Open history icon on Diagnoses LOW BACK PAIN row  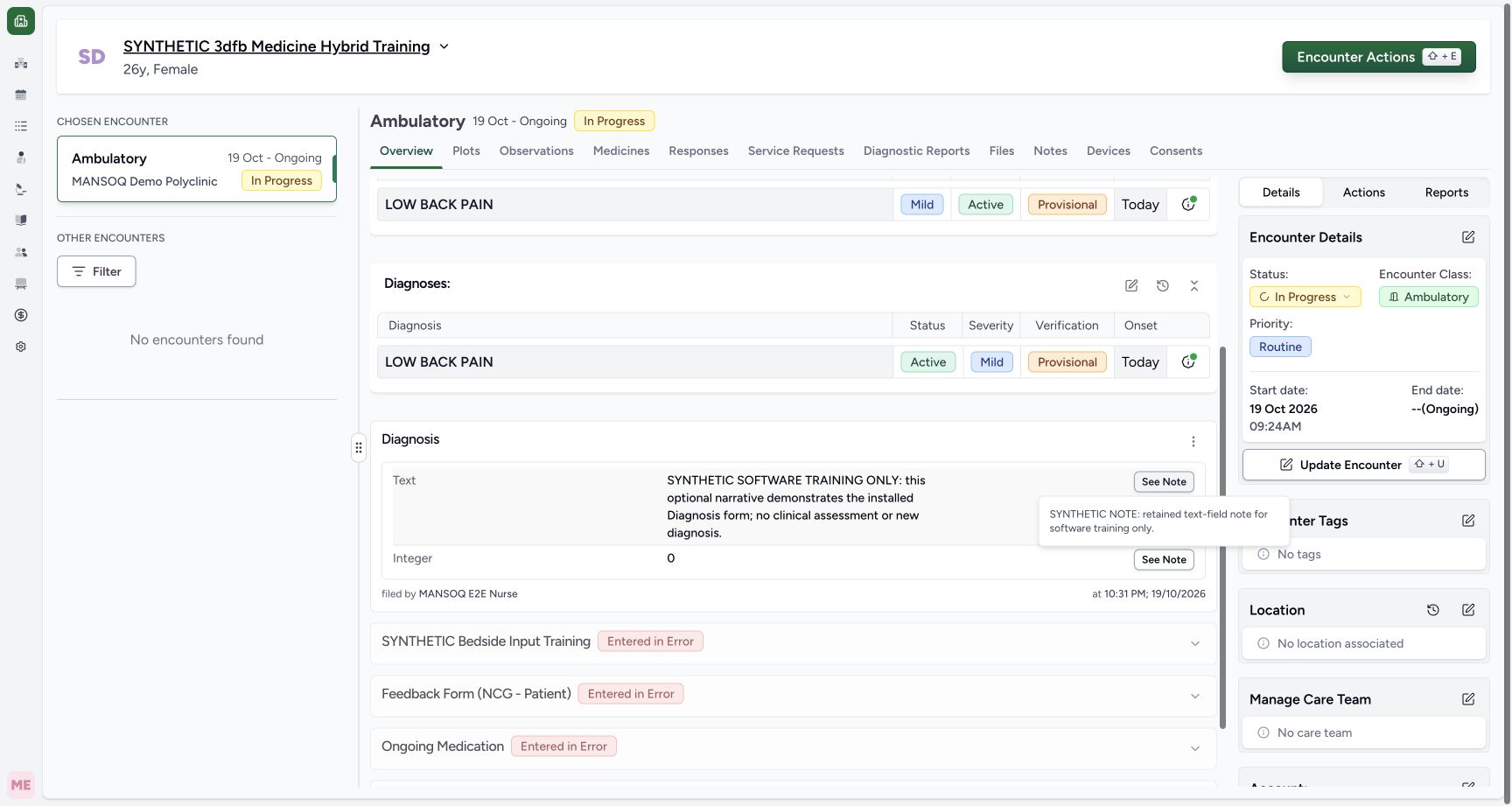1188,361
